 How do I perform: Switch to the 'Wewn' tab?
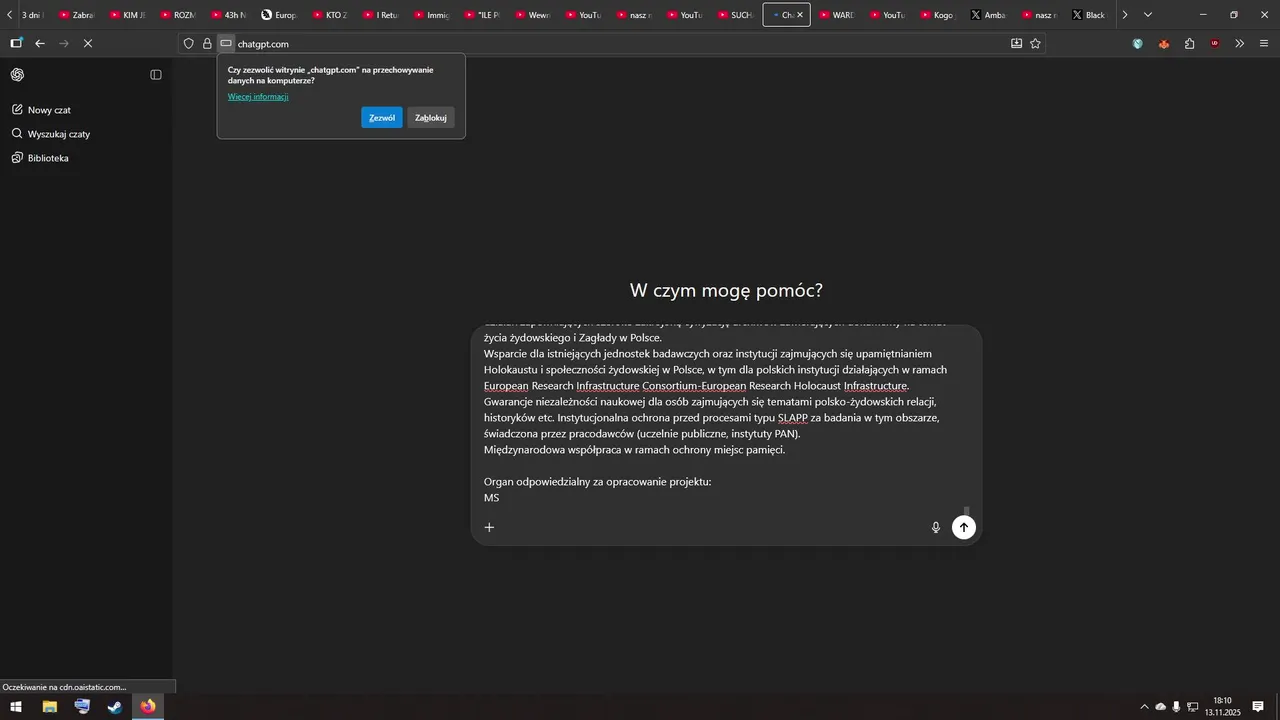click(x=533, y=15)
